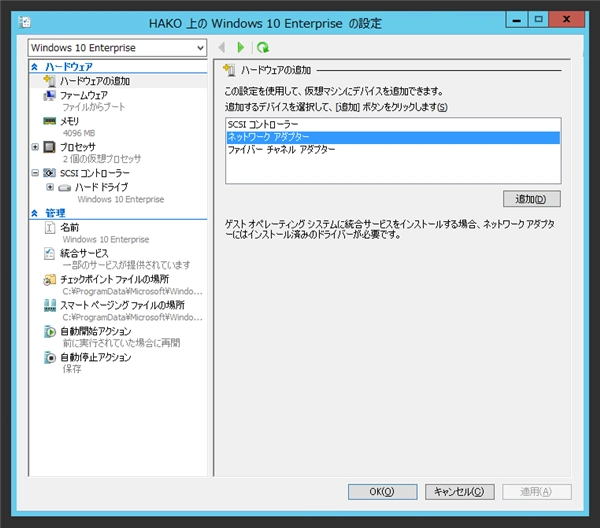Click the green refresh icon
Image resolution: width=600 pixels, height=528 pixels.
263,47
